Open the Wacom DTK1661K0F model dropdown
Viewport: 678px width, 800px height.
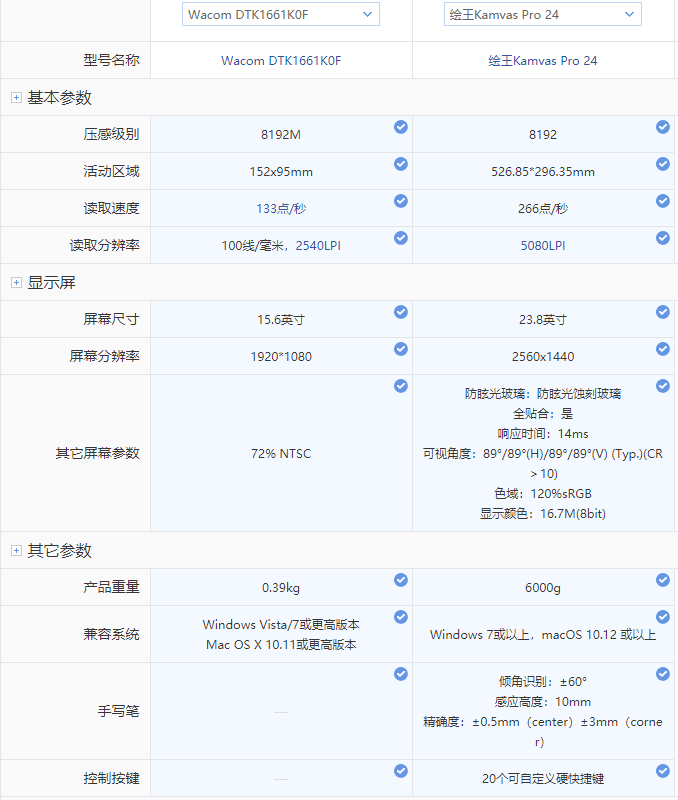click(x=281, y=14)
